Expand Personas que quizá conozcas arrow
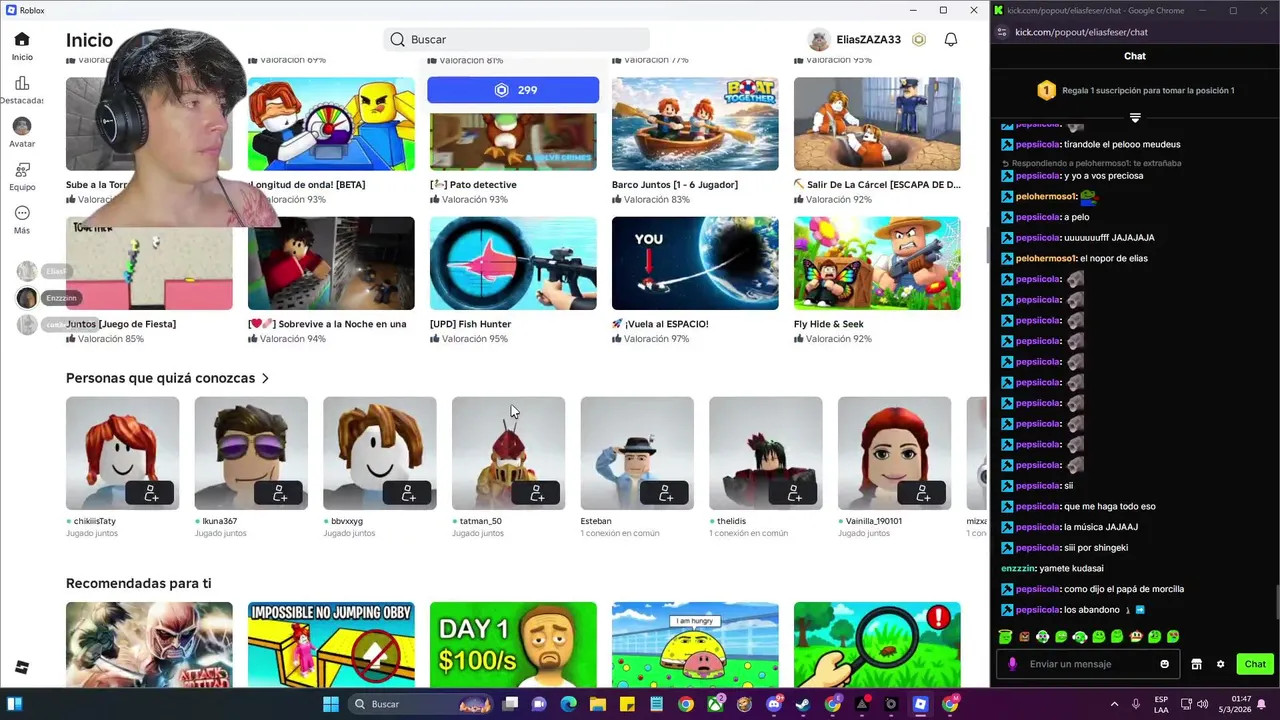The width and height of the screenshot is (1280, 720). (x=265, y=378)
